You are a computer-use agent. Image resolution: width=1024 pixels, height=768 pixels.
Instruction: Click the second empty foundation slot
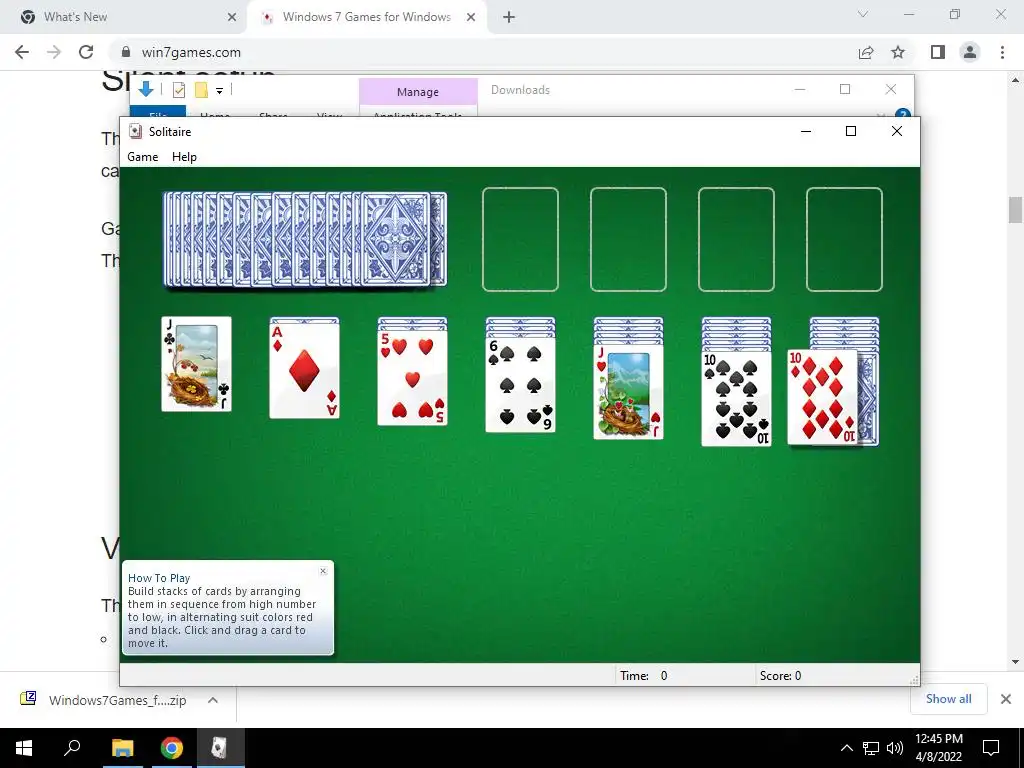(628, 239)
